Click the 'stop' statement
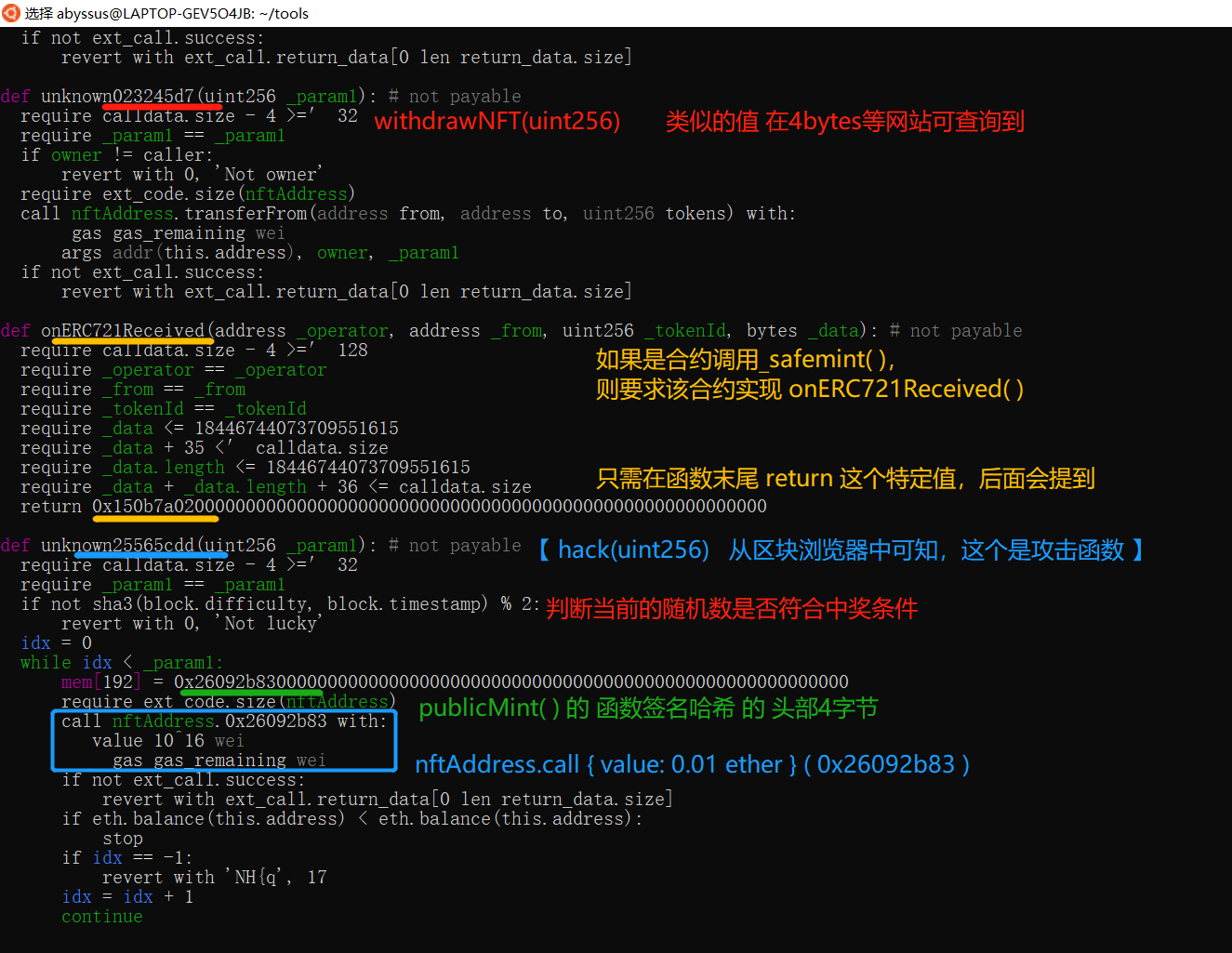1232x953 pixels. pyautogui.click(x=123, y=839)
